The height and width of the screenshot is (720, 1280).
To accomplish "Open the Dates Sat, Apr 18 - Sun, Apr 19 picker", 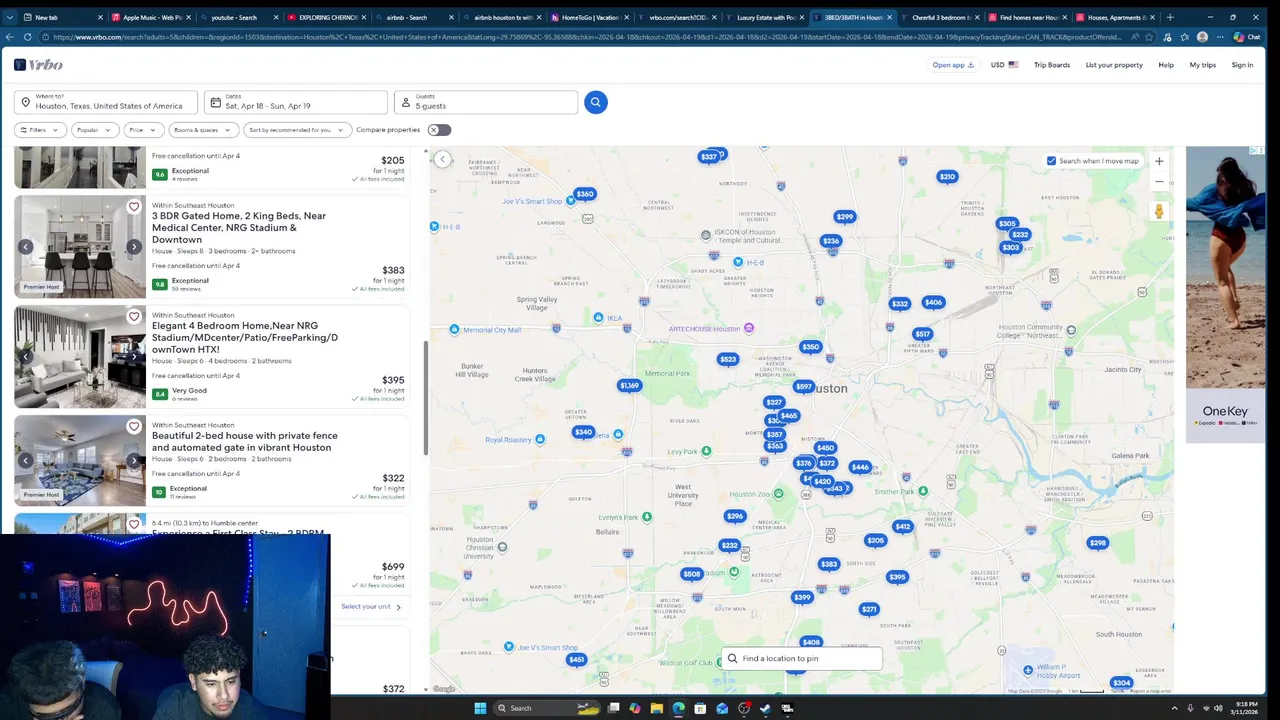I will tap(296, 102).
